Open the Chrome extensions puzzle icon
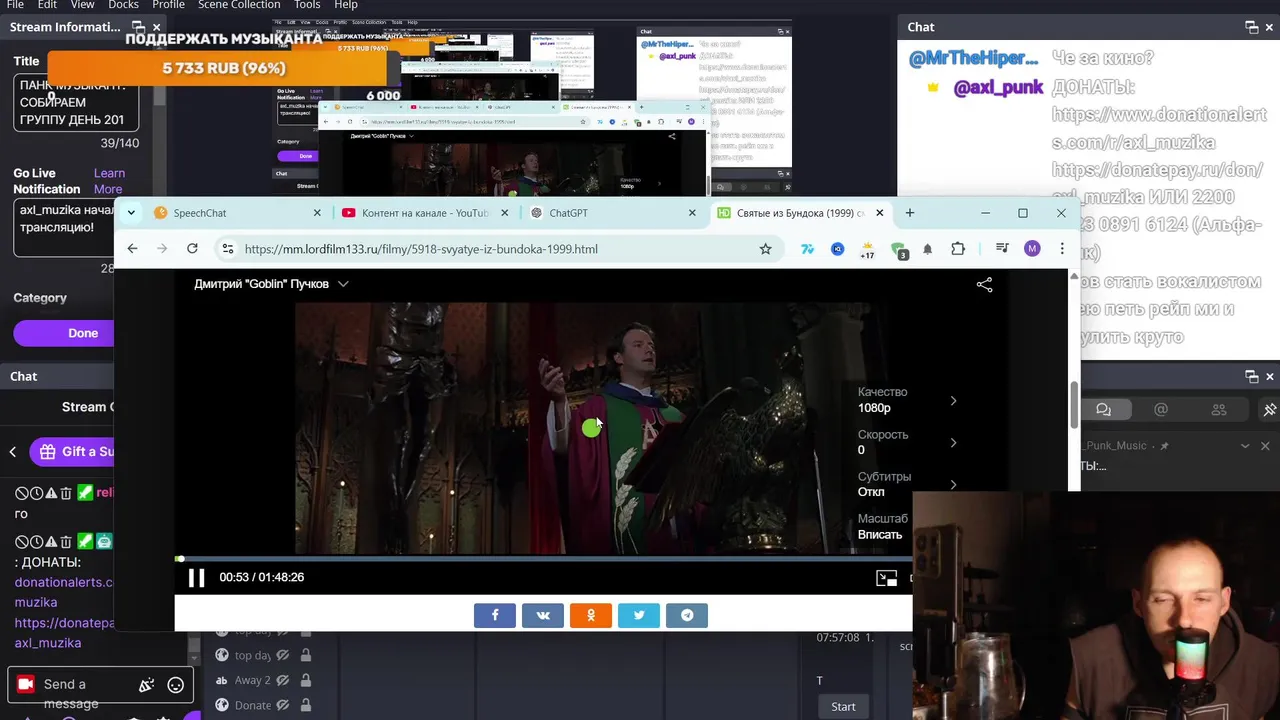This screenshot has height=720, width=1280. [x=958, y=249]
